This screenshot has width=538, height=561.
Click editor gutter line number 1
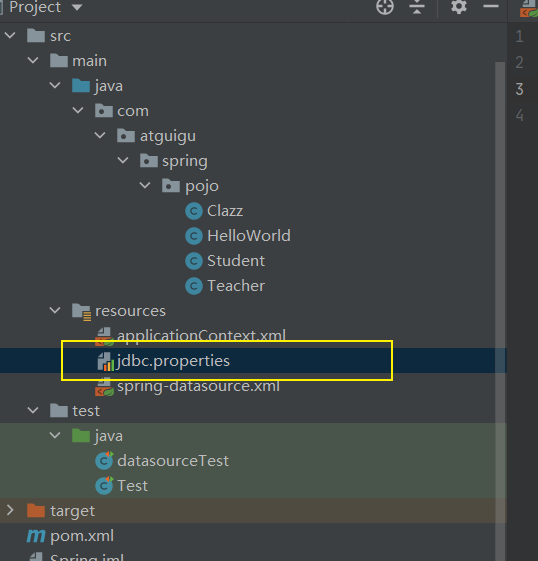(x=519, y=36)
